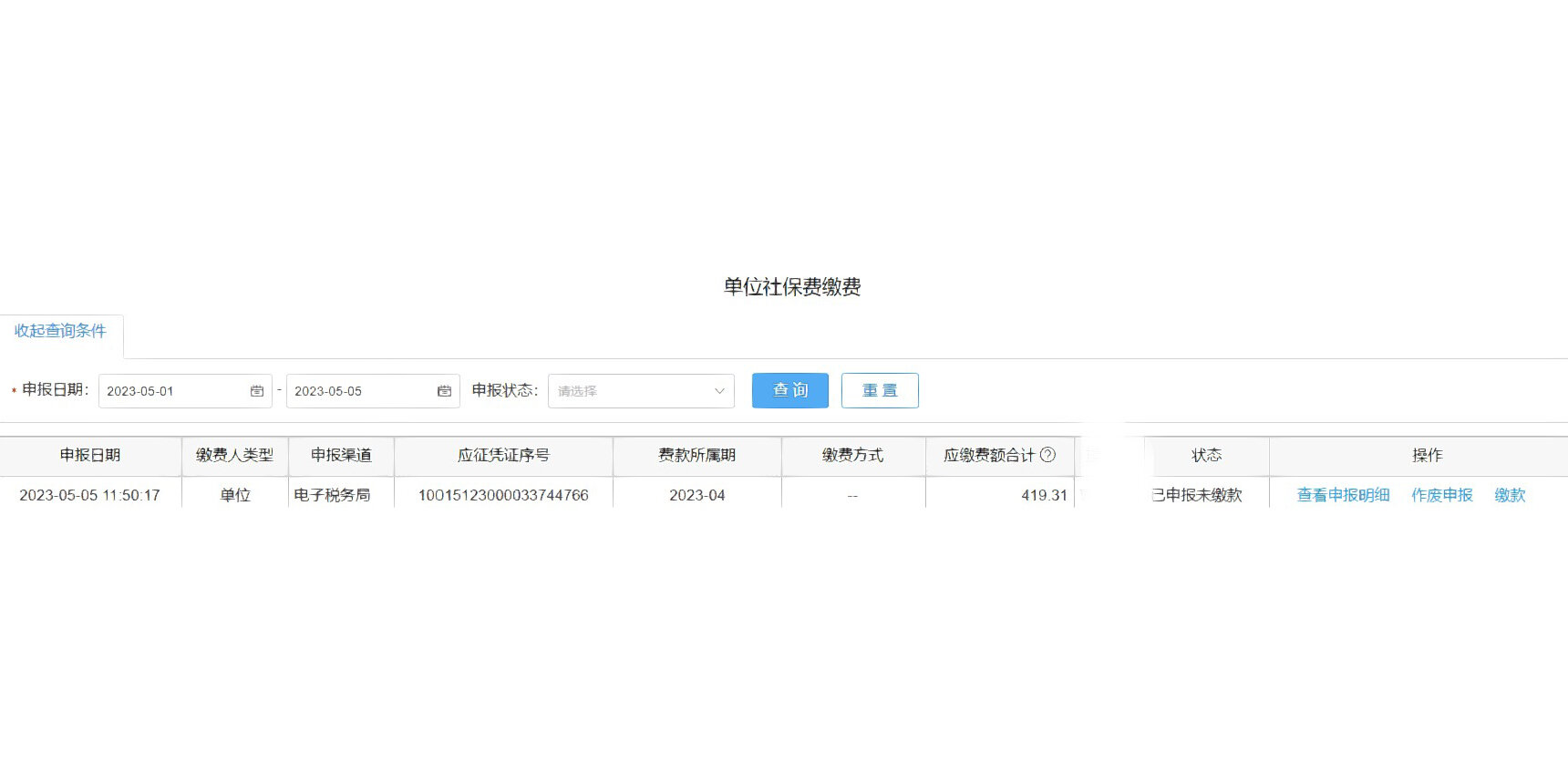Click 缴款 link in row

1510,495
